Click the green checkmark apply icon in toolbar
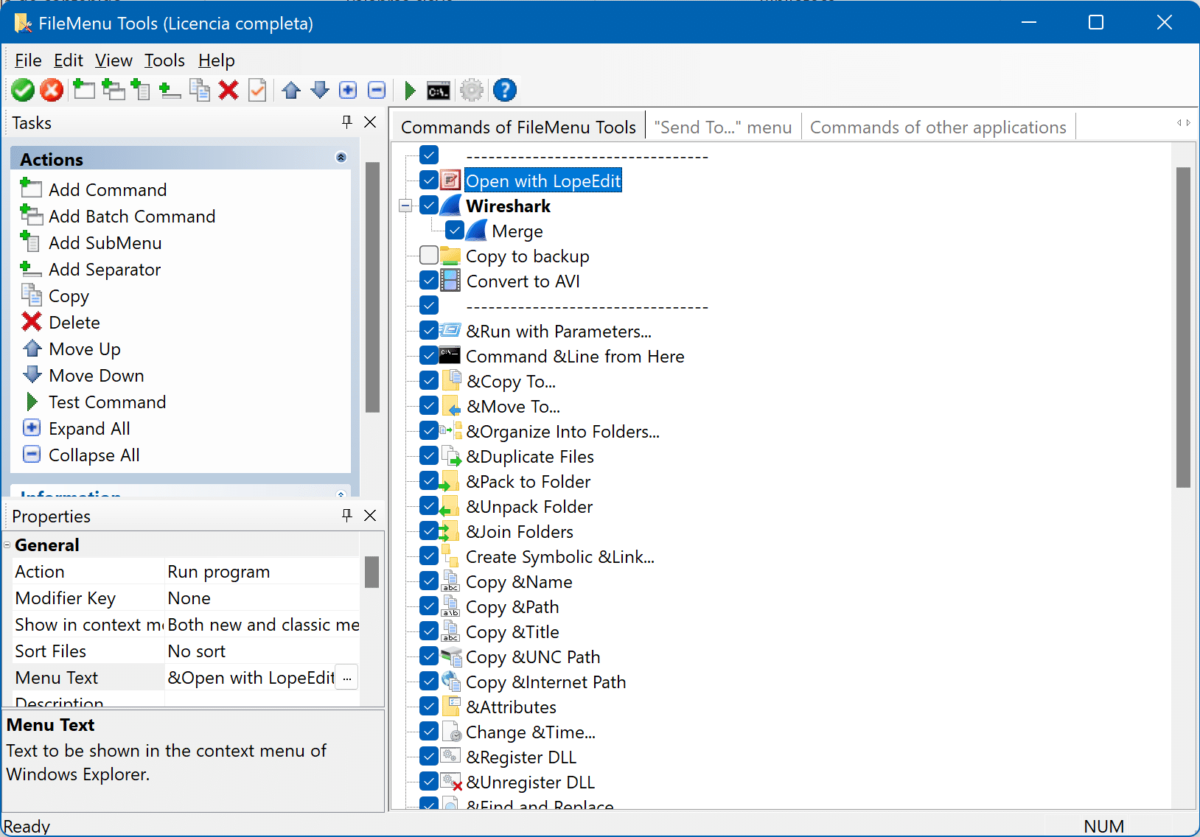This screenshot has height=837, width=1200. coord(22,91)
